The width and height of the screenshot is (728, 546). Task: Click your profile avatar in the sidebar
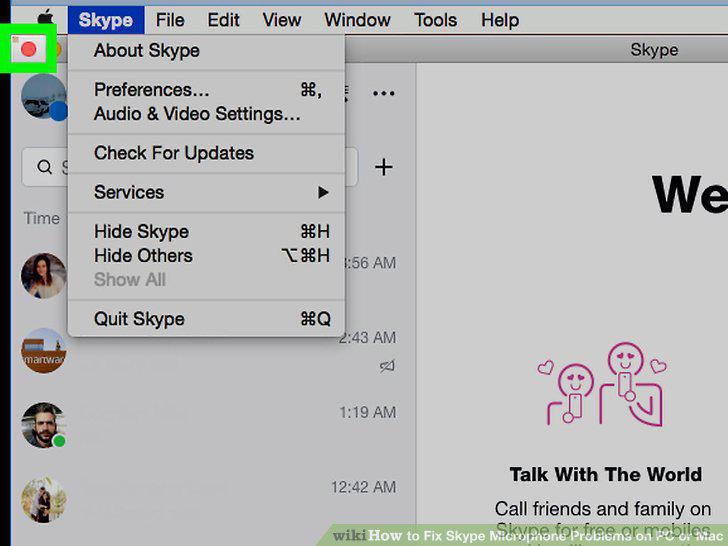coord(44,97)
